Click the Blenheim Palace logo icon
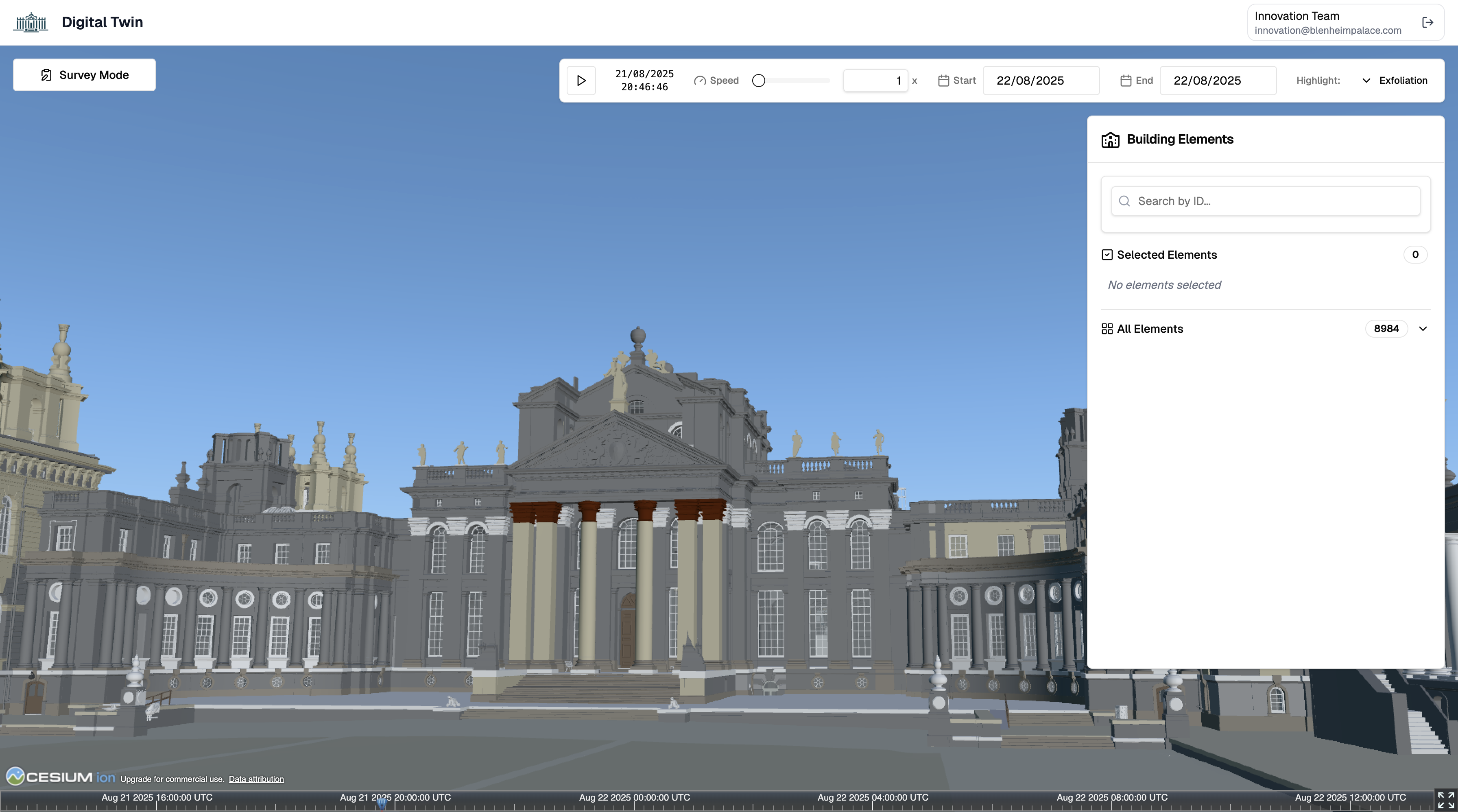This screenshot has width=1458, height=812. coord(31,23)
